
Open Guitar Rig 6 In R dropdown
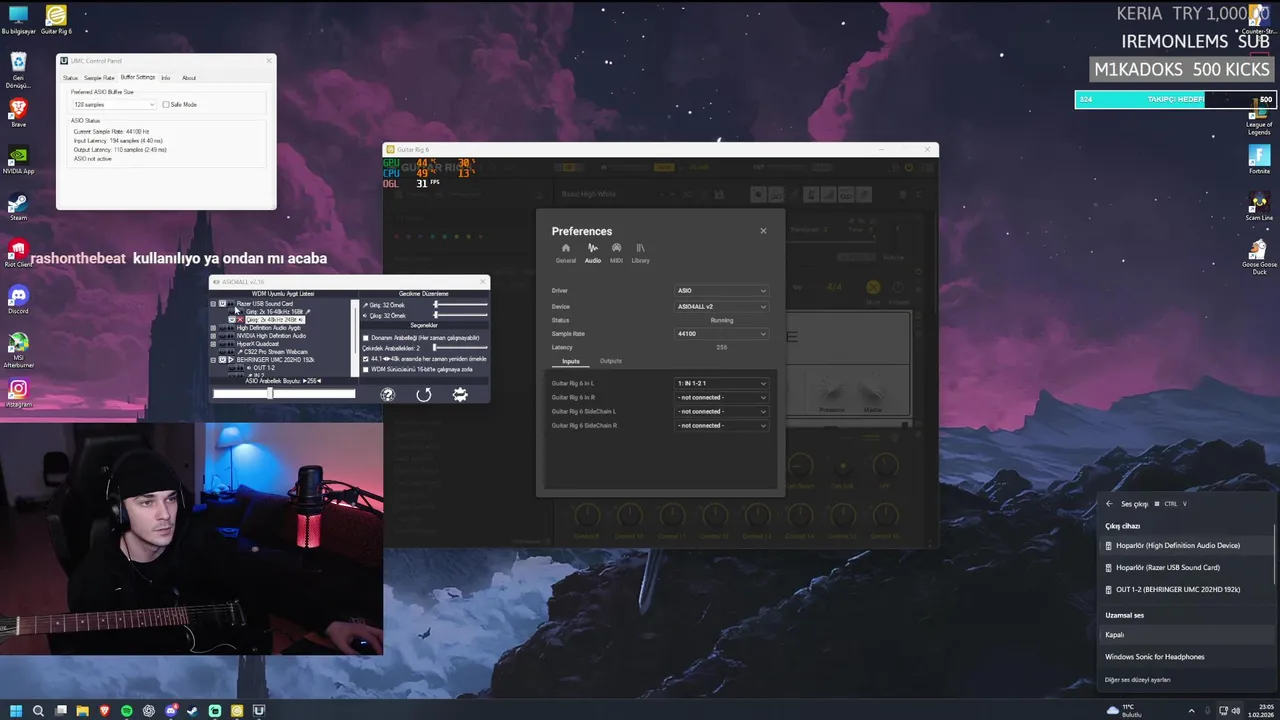pos(722,397)
